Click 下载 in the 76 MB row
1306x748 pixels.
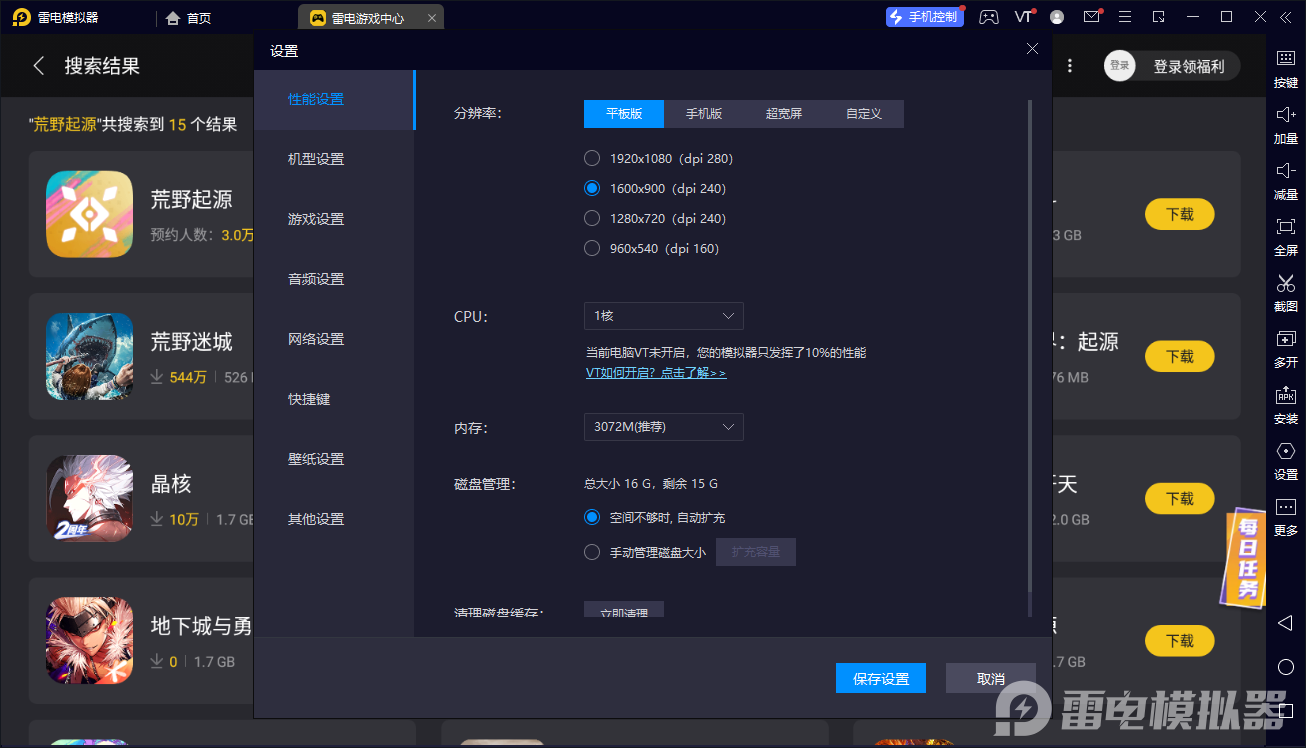point(1180,356)
